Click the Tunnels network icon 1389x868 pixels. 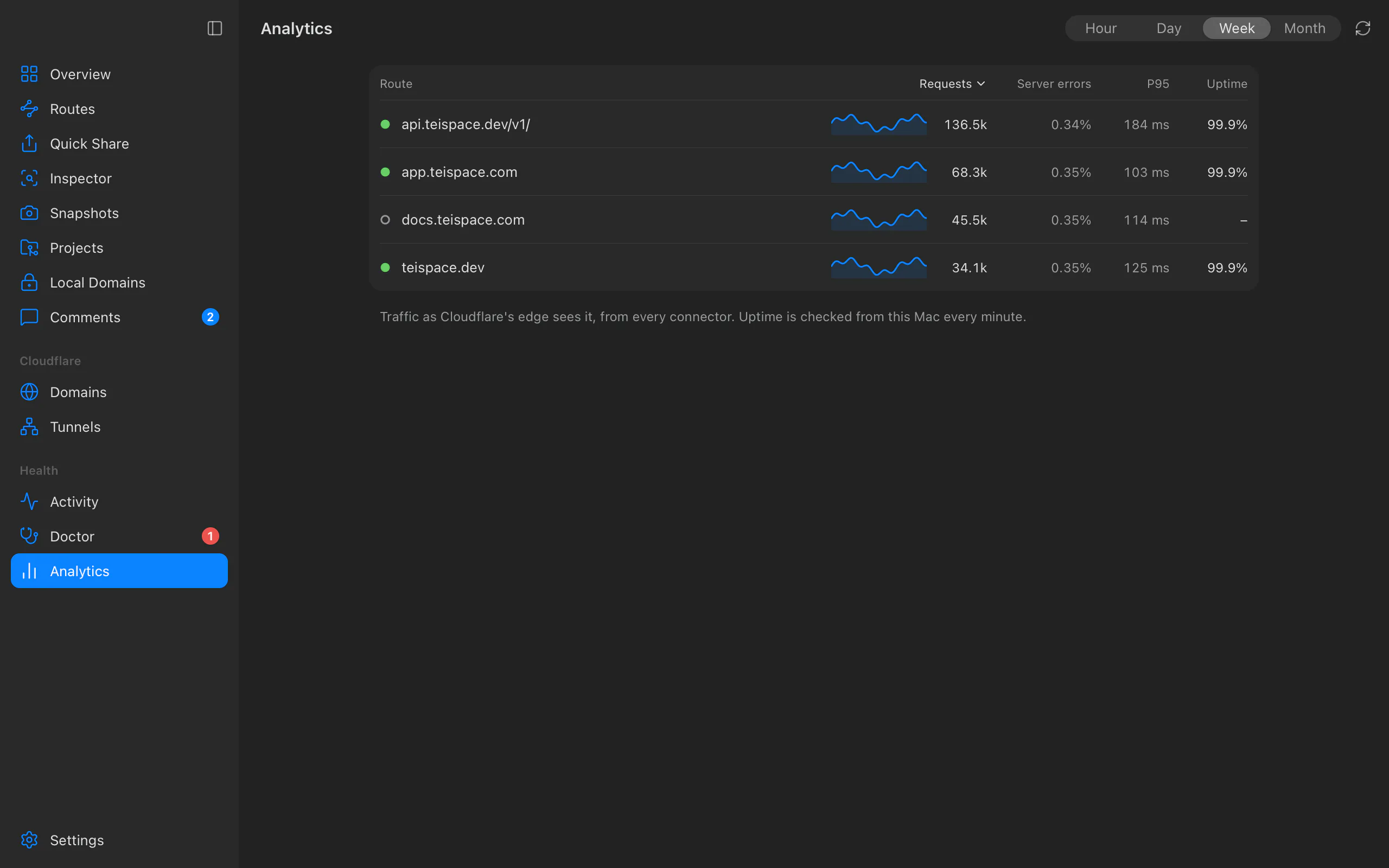[29, 426]
